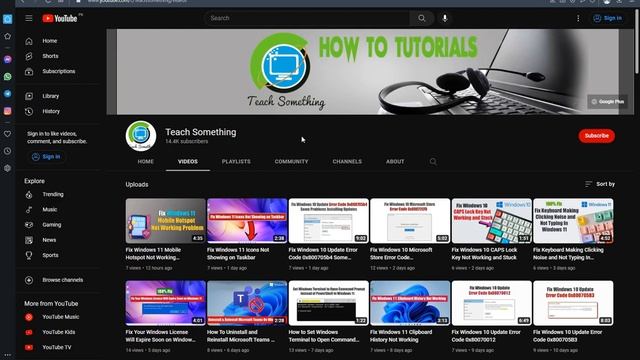Click title Fix Windows 10 Update Error 0x80070012
The width and height of the screenshot is (640, 360).
[x=486, y=336]
